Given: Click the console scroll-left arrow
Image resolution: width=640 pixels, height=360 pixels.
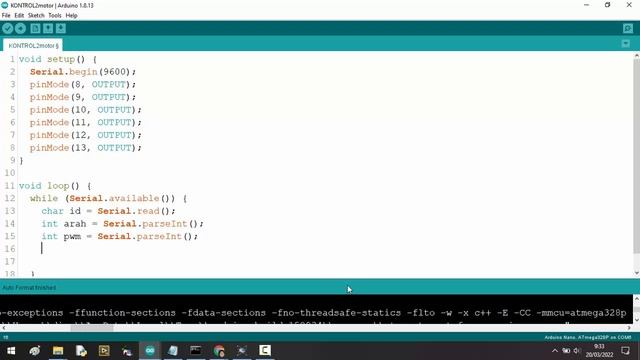Looking at the screenshot, I should point(3,328).
